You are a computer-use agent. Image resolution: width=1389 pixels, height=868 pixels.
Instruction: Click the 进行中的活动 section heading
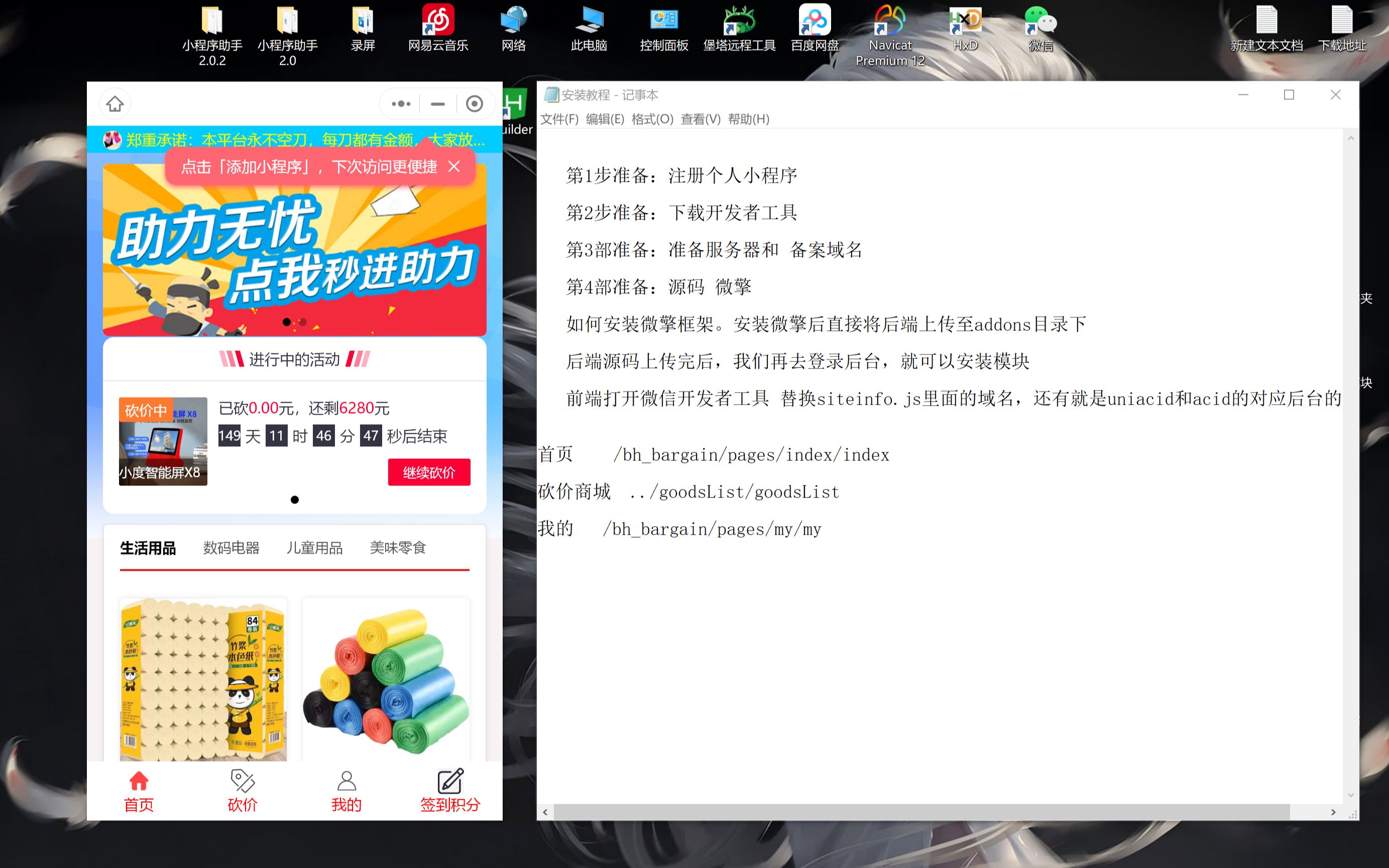pos(295,359)
